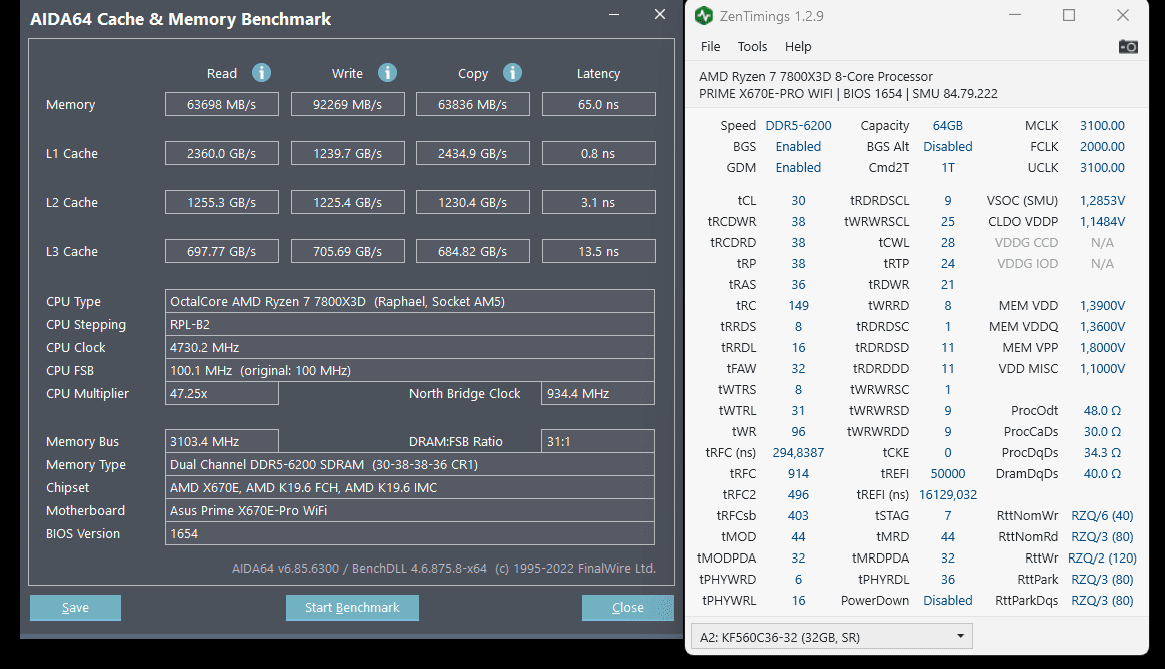Click the L2 Cache copy 1230.4 GB/s

[473, 203]
